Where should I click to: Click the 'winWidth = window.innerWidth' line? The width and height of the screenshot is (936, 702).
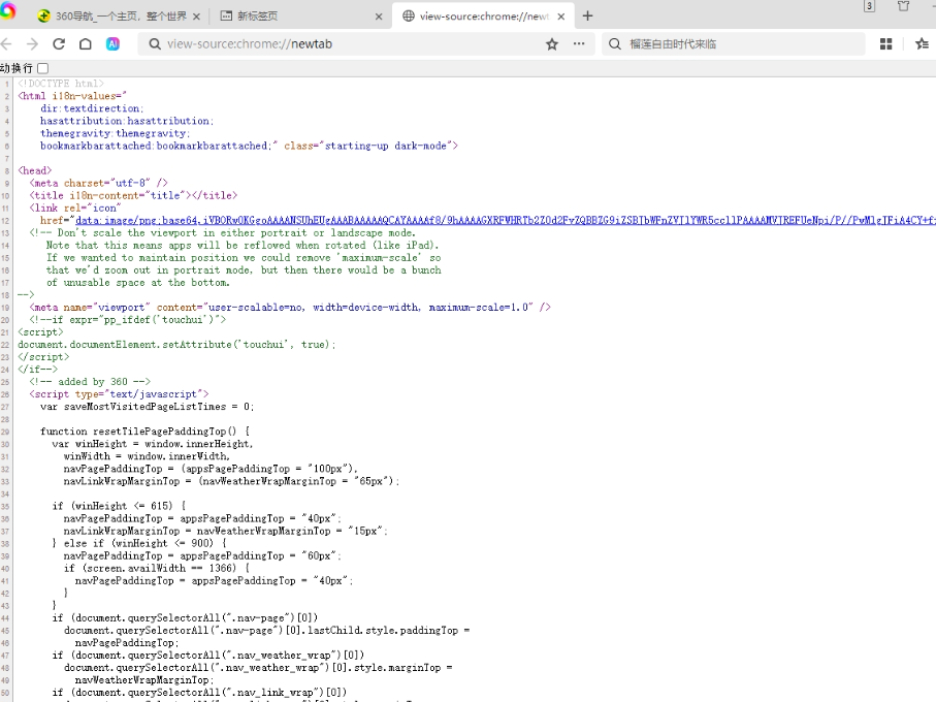click(x=147, y=456)
